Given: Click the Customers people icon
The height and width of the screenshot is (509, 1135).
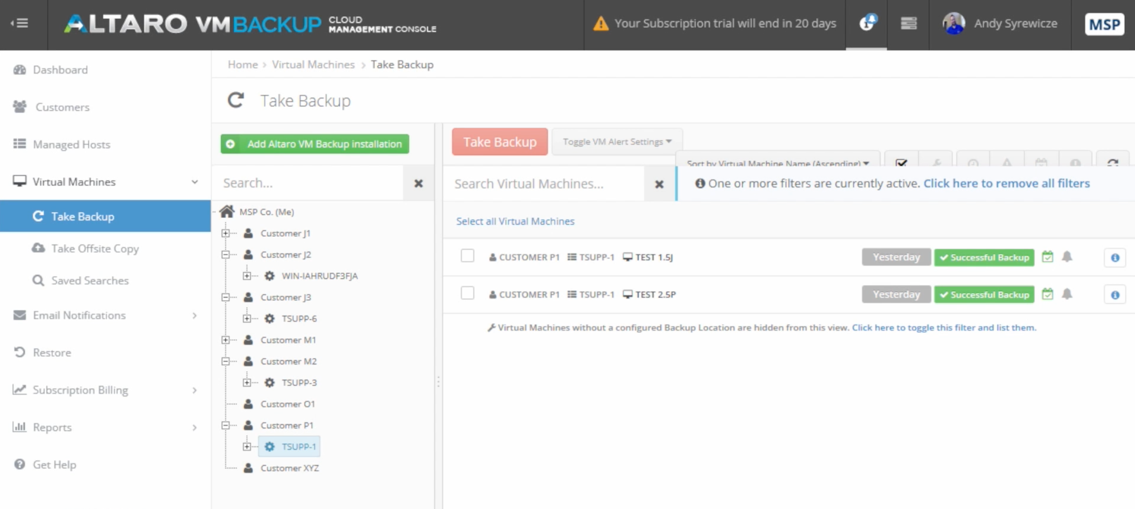Looking at the screenshot, I should point(20,107).
